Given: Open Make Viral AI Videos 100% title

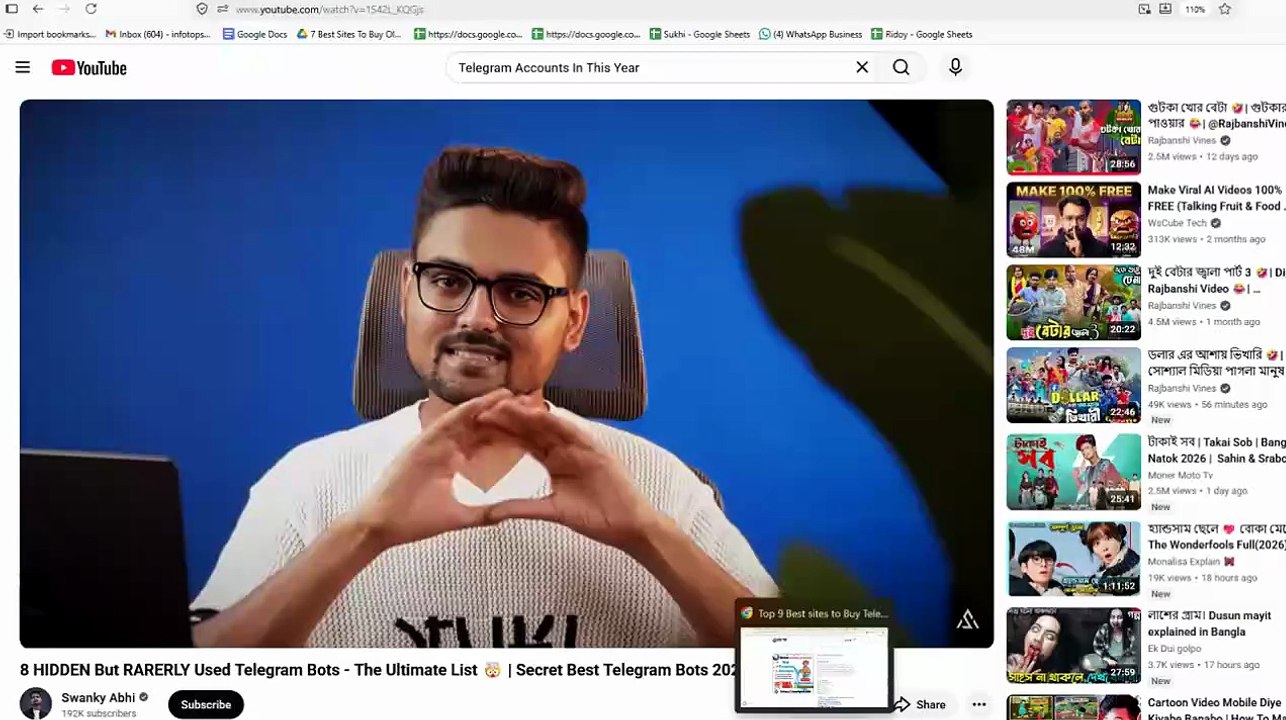Looking at the screenshot, I should click(1216, 198).
